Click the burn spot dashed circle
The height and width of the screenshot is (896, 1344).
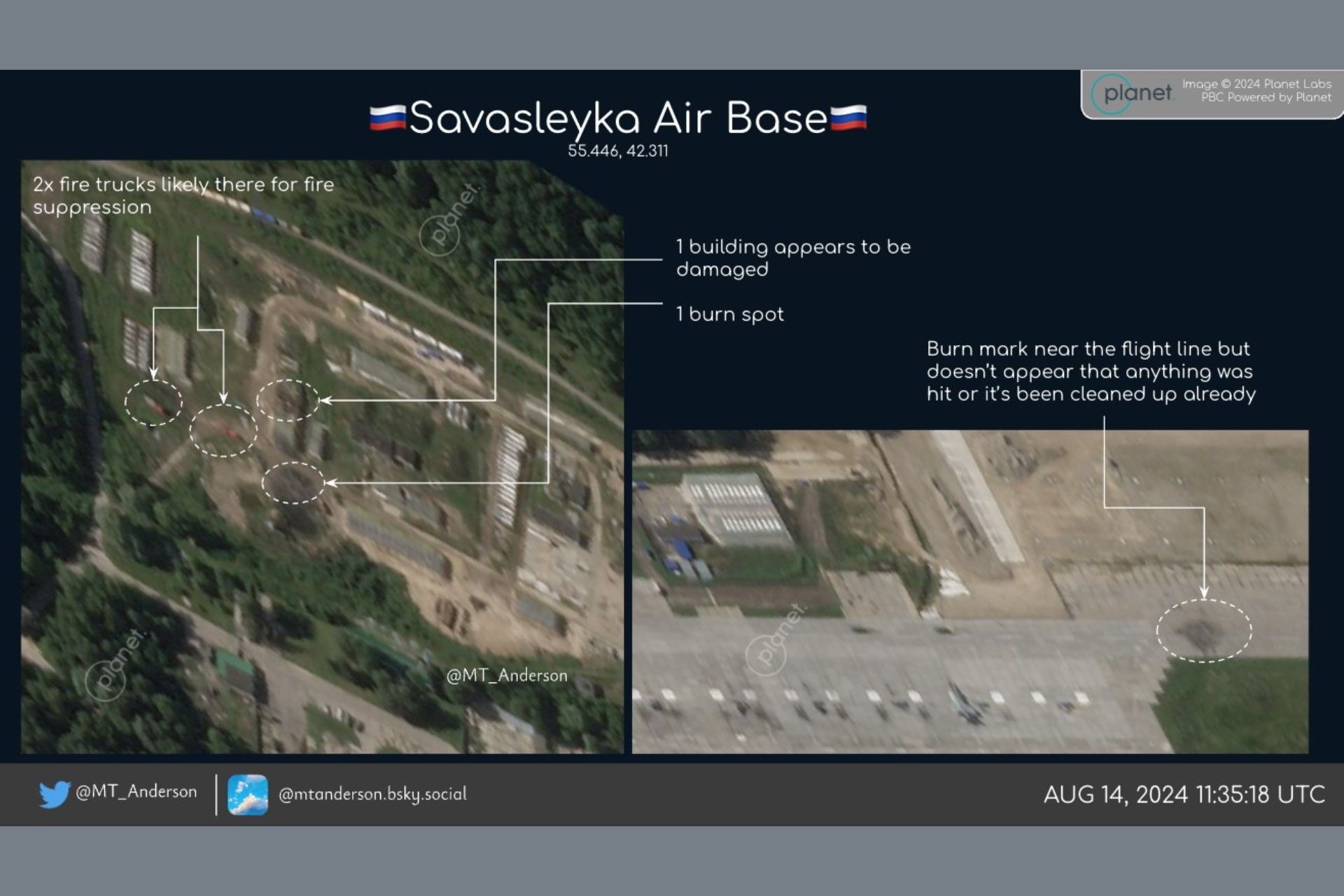(293, 482)
